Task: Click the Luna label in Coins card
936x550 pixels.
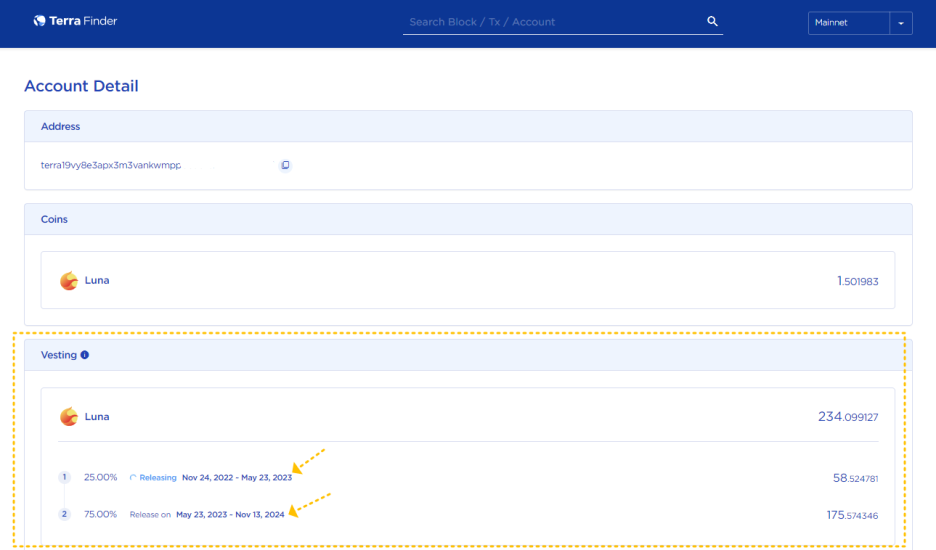Action: pyautogui.click(x=97, y=280)
